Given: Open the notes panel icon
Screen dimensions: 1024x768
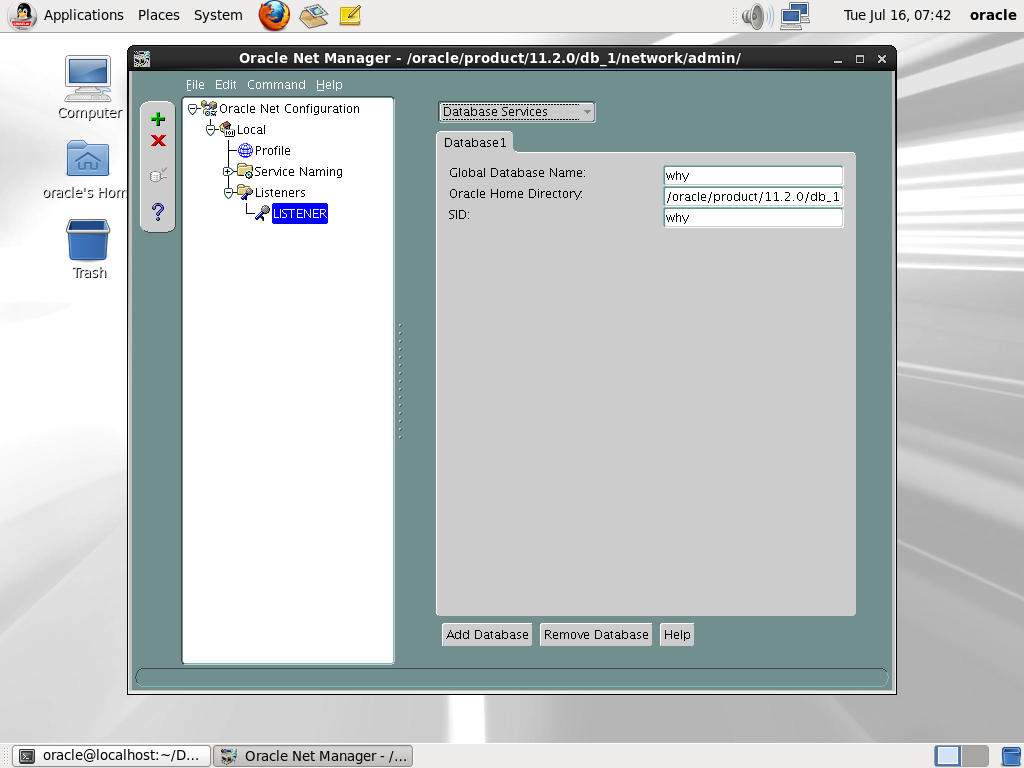Looking at the screenshot, I should [x=350, y=15].
